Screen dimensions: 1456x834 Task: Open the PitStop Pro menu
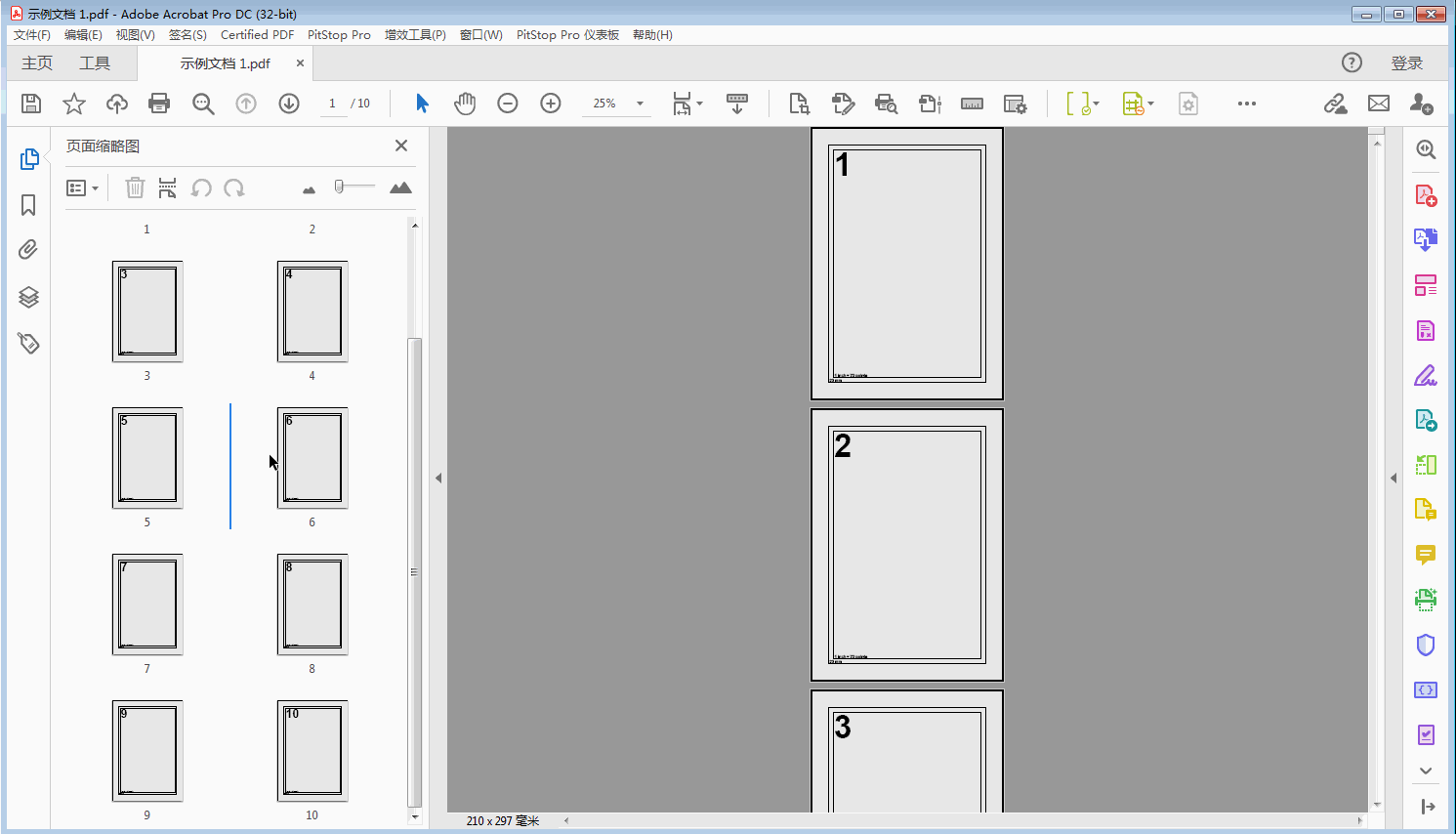[339, 34]
